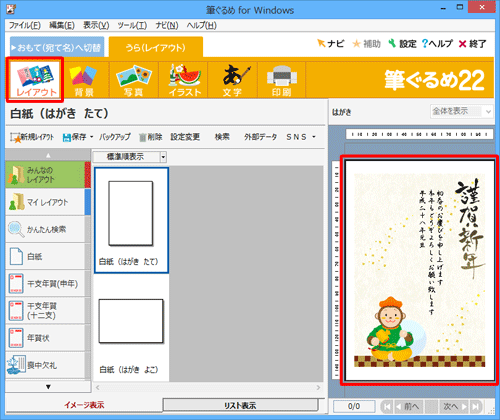Open the イラスト (Illustration) tool
Screen dimensions: 500x420
tap(184, 80)
